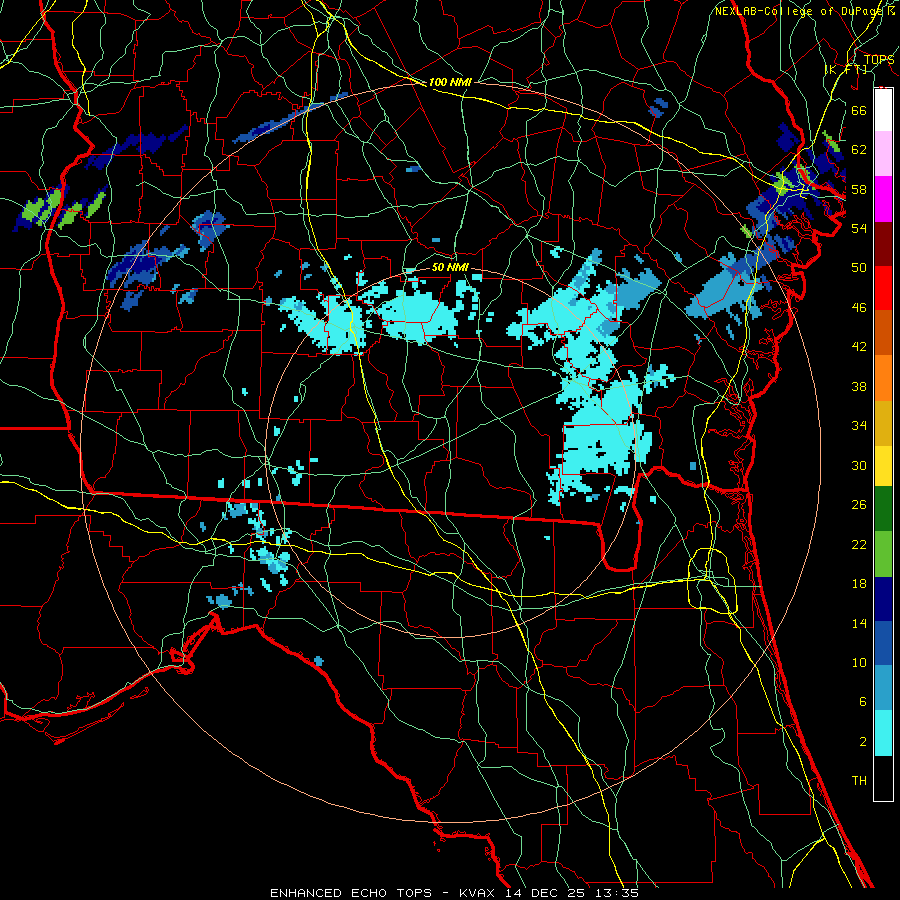This screenshot has width=900, height=900.
Task: Click the 10 legend value
Action: click(x=859, y=662)
